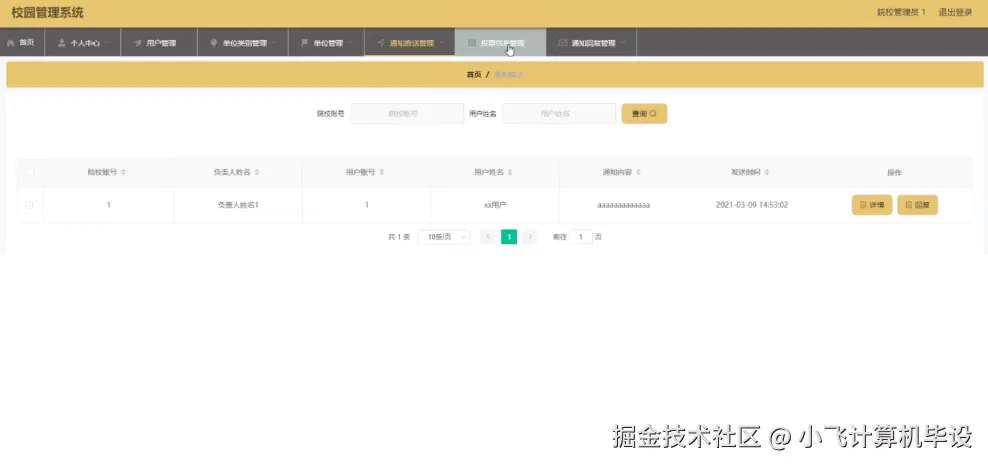Click the 首页 breadcrumb link
Viewport: 988px width, 466px height.
474,74
